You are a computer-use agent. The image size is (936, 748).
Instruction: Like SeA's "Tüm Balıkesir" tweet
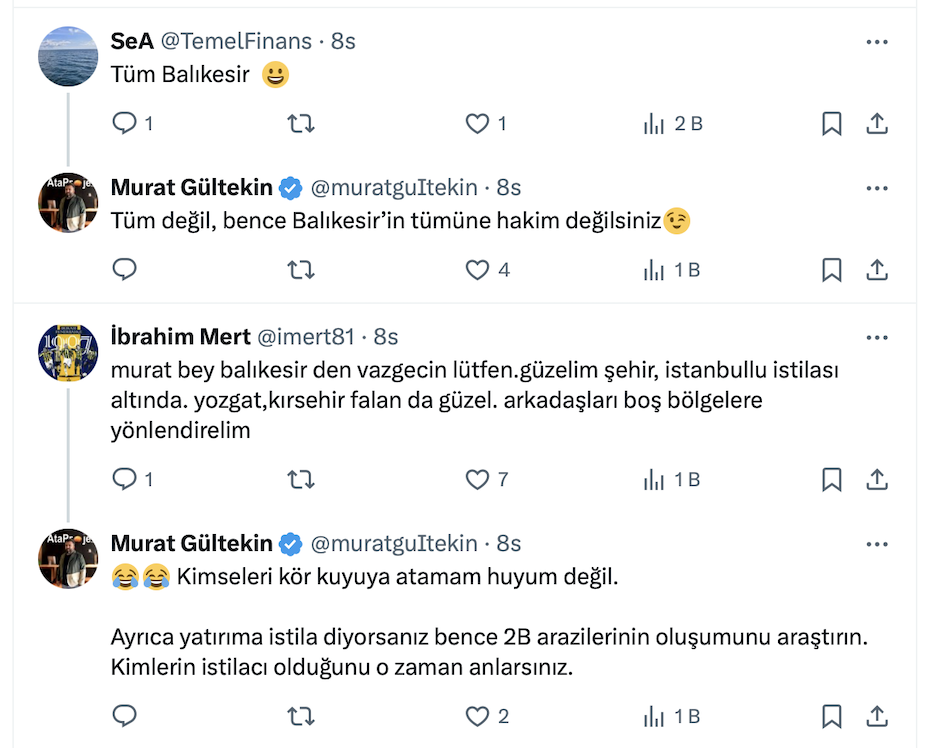pyautogui.click(x=478, y=124)
